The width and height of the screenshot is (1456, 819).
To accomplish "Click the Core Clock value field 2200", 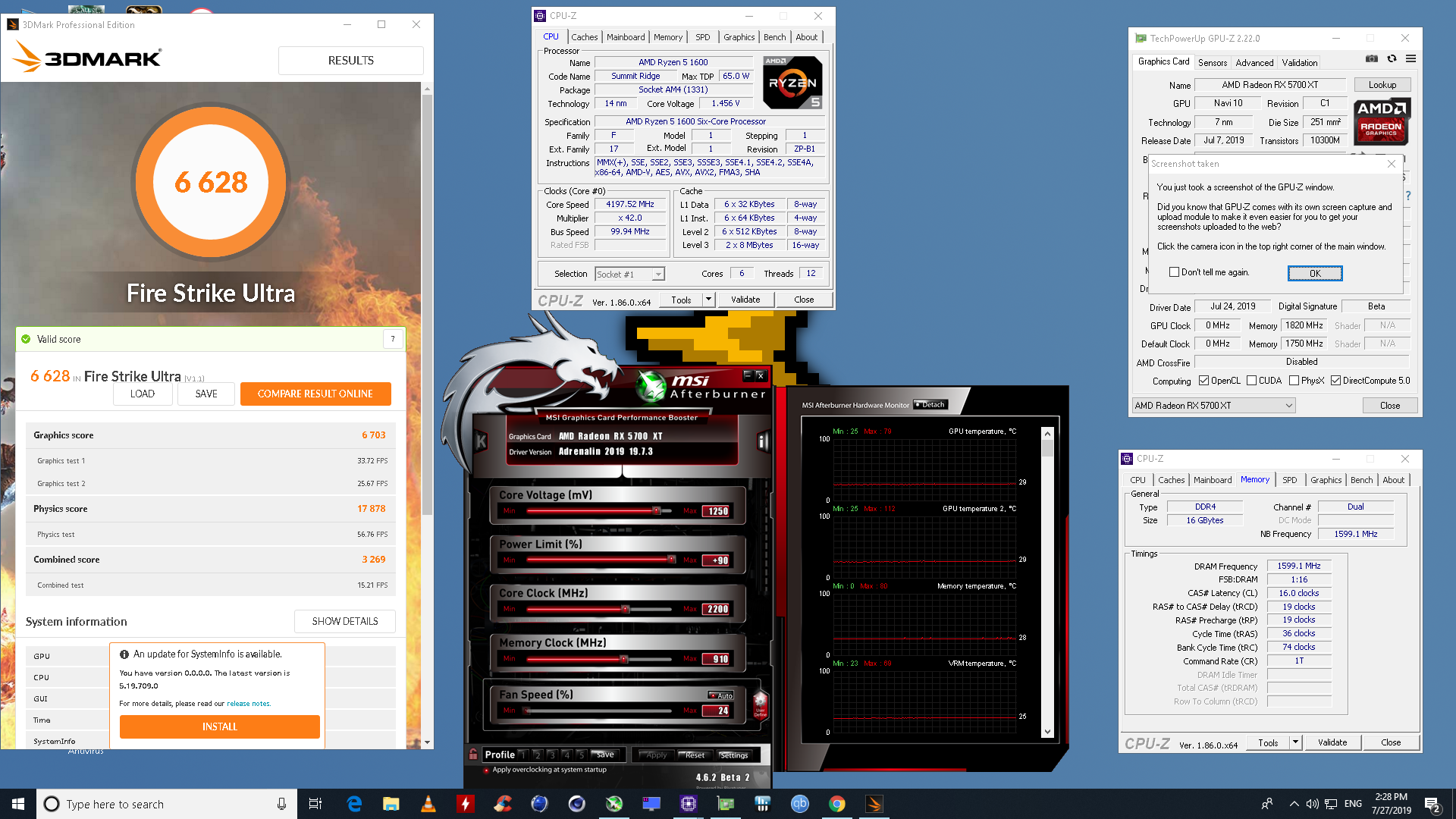I will [x=717, y=609].
